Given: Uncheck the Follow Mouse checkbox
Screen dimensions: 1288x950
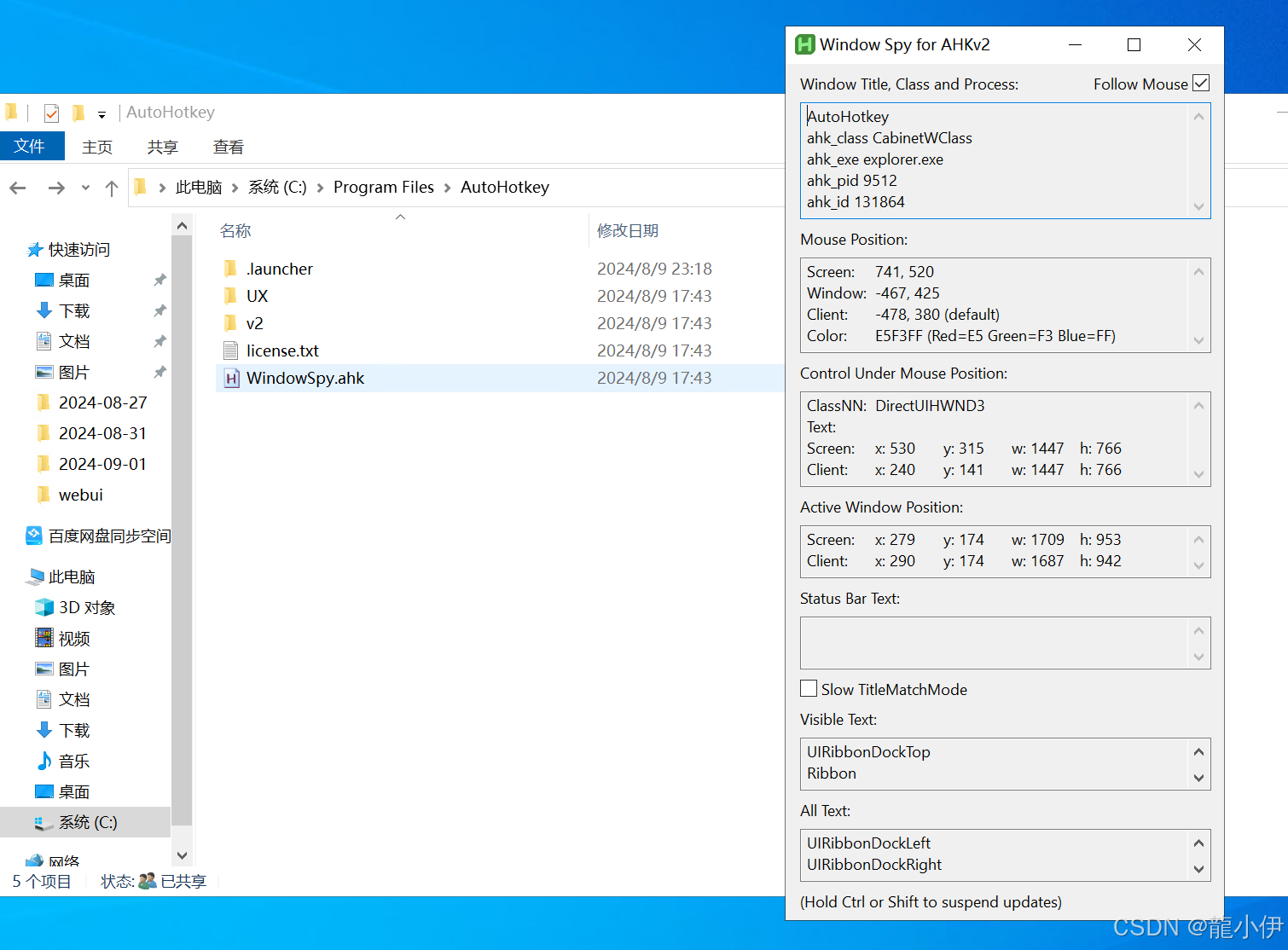Looking at the screenshot, I should [1201, 83].
